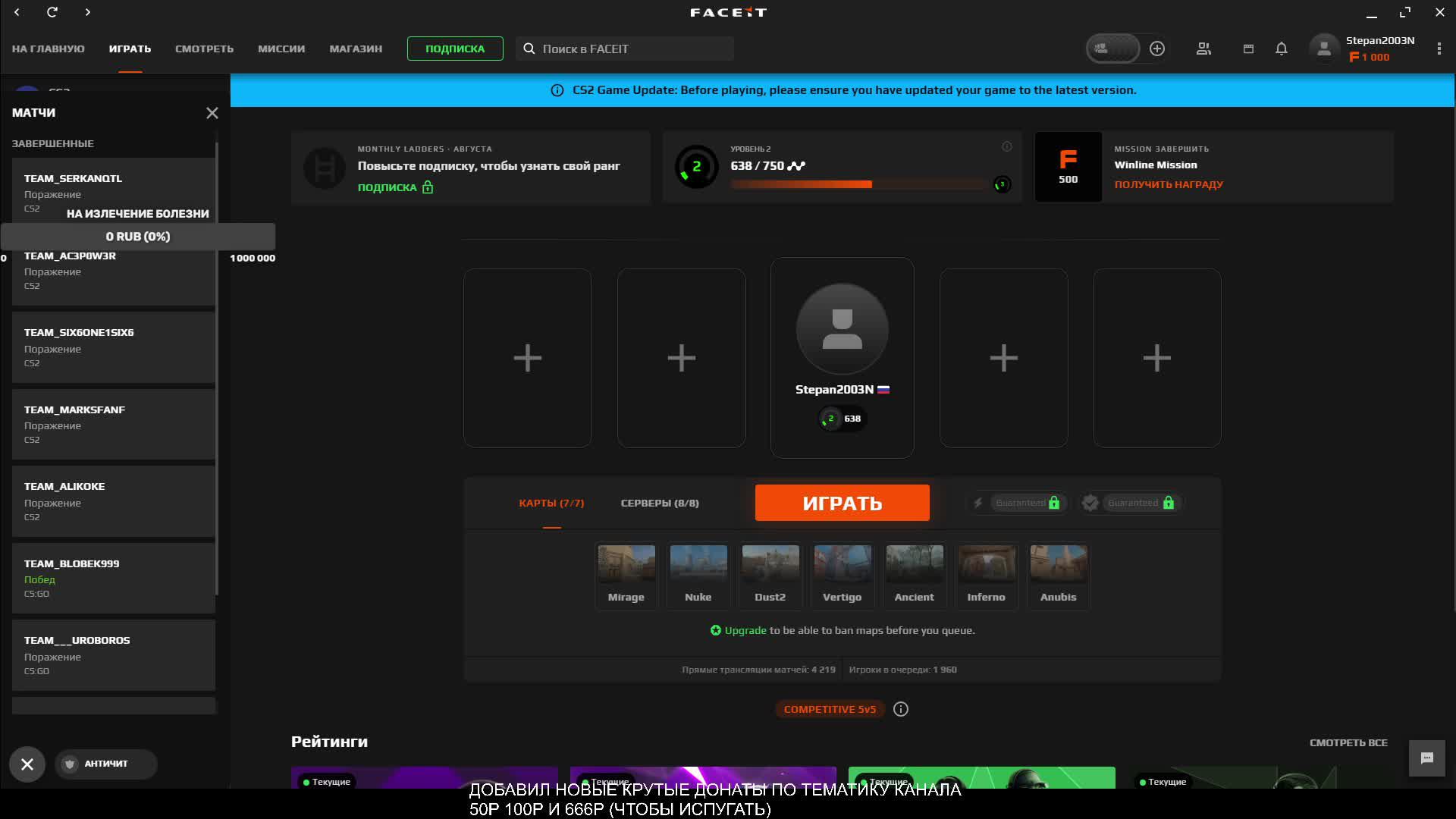The height and width of the screenshot is (819, 1456).
Task: Open the friends list icon
Action: pyautogui.click(x=1203, y=49)
